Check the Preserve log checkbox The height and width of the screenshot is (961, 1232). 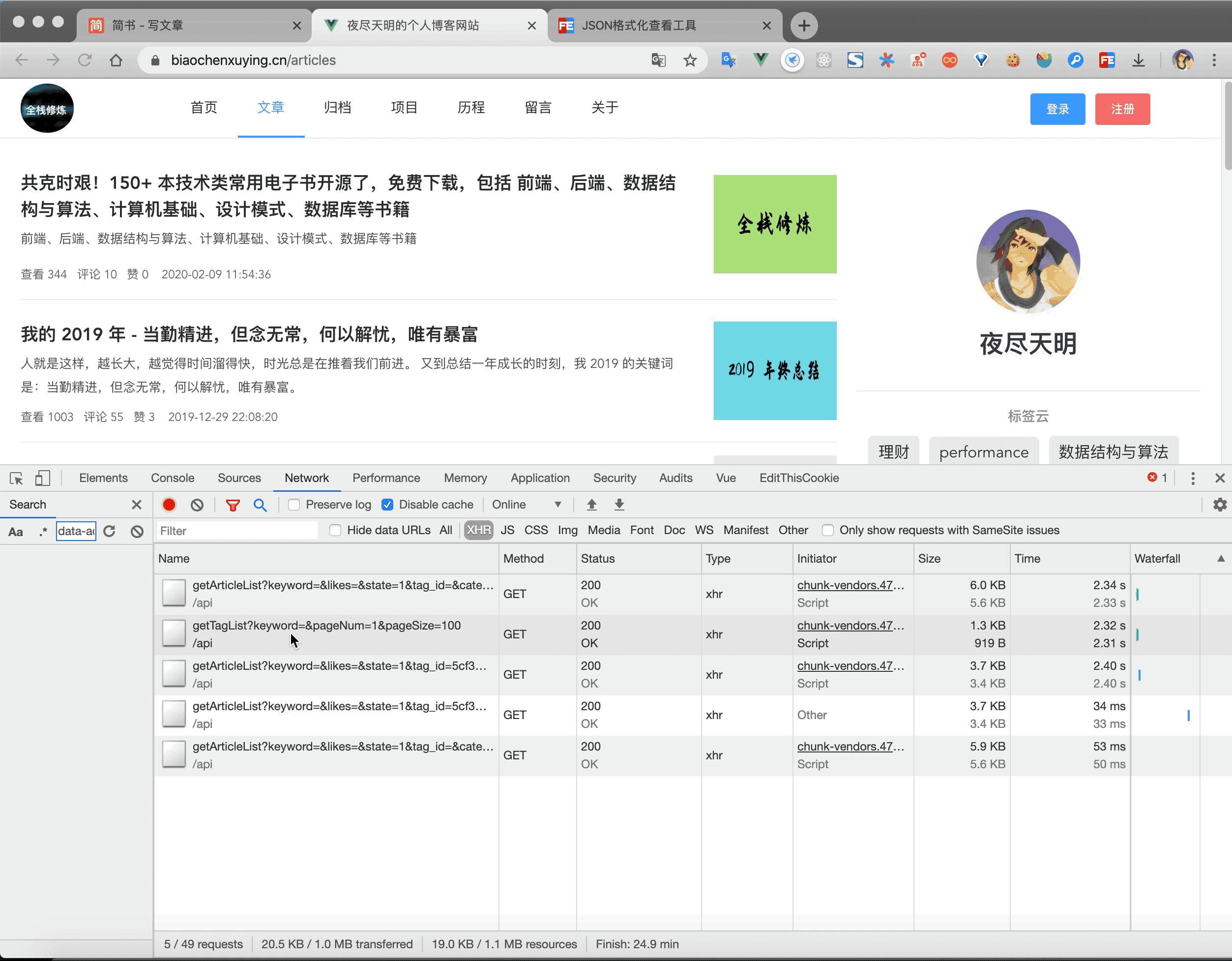(x=293, y=505)
